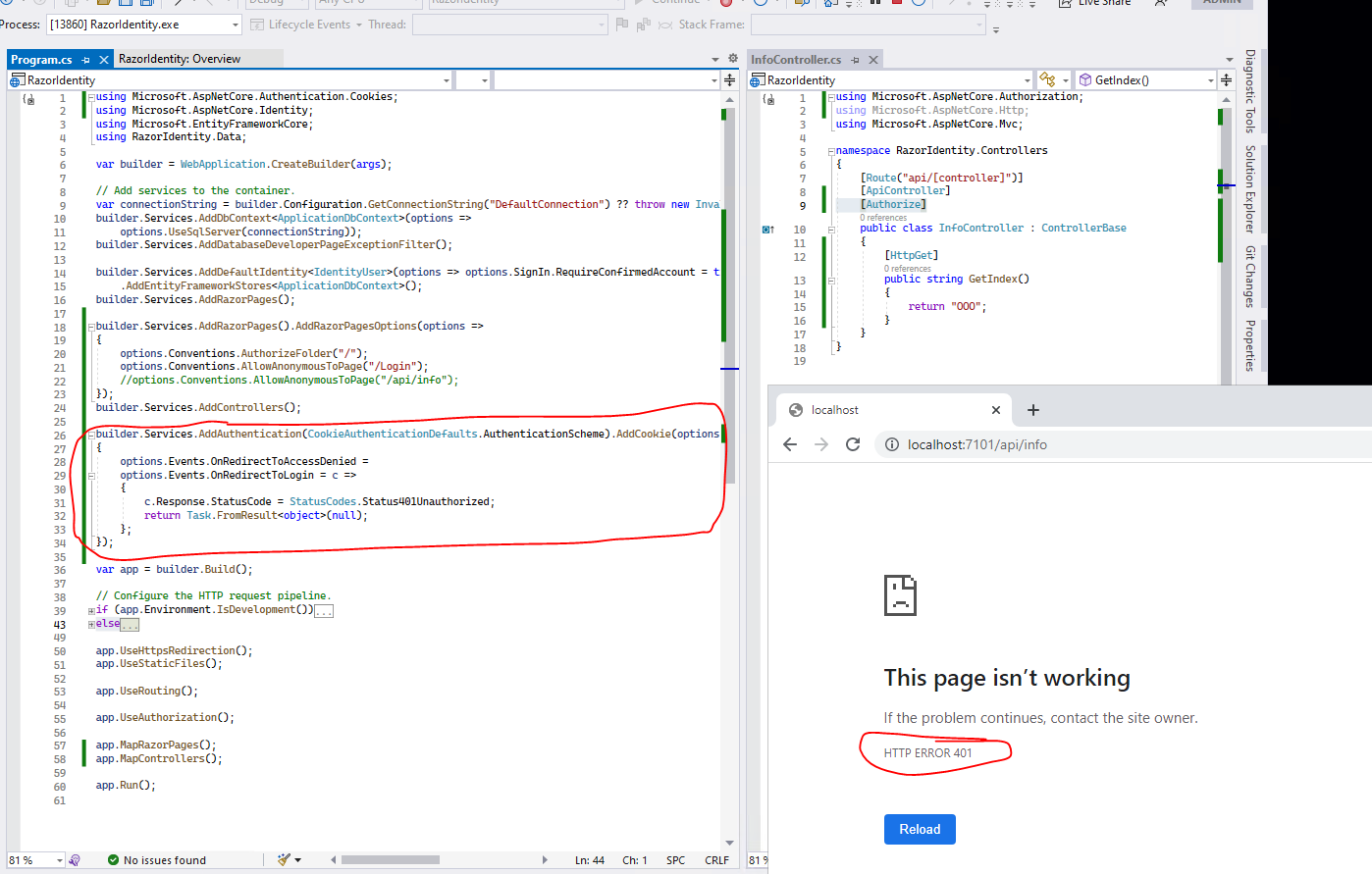Open the Process dropdown showing RazorIdentity.exe
Image resolution: width=1372 pixels, height=874 pixels.
pyautogui.click(x=143, y=25)
